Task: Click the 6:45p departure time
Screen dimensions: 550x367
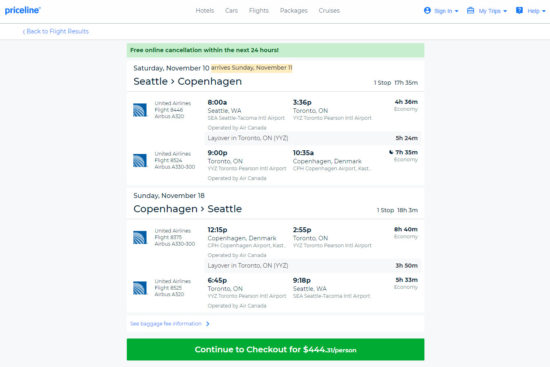Action: (x=217, y=280)
